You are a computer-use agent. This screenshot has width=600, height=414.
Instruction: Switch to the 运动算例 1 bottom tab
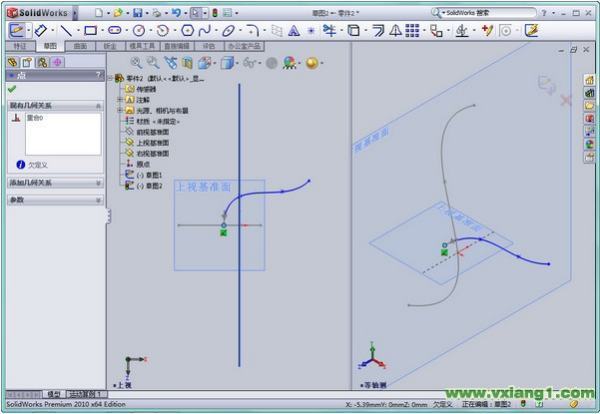[x=86, y=394]
